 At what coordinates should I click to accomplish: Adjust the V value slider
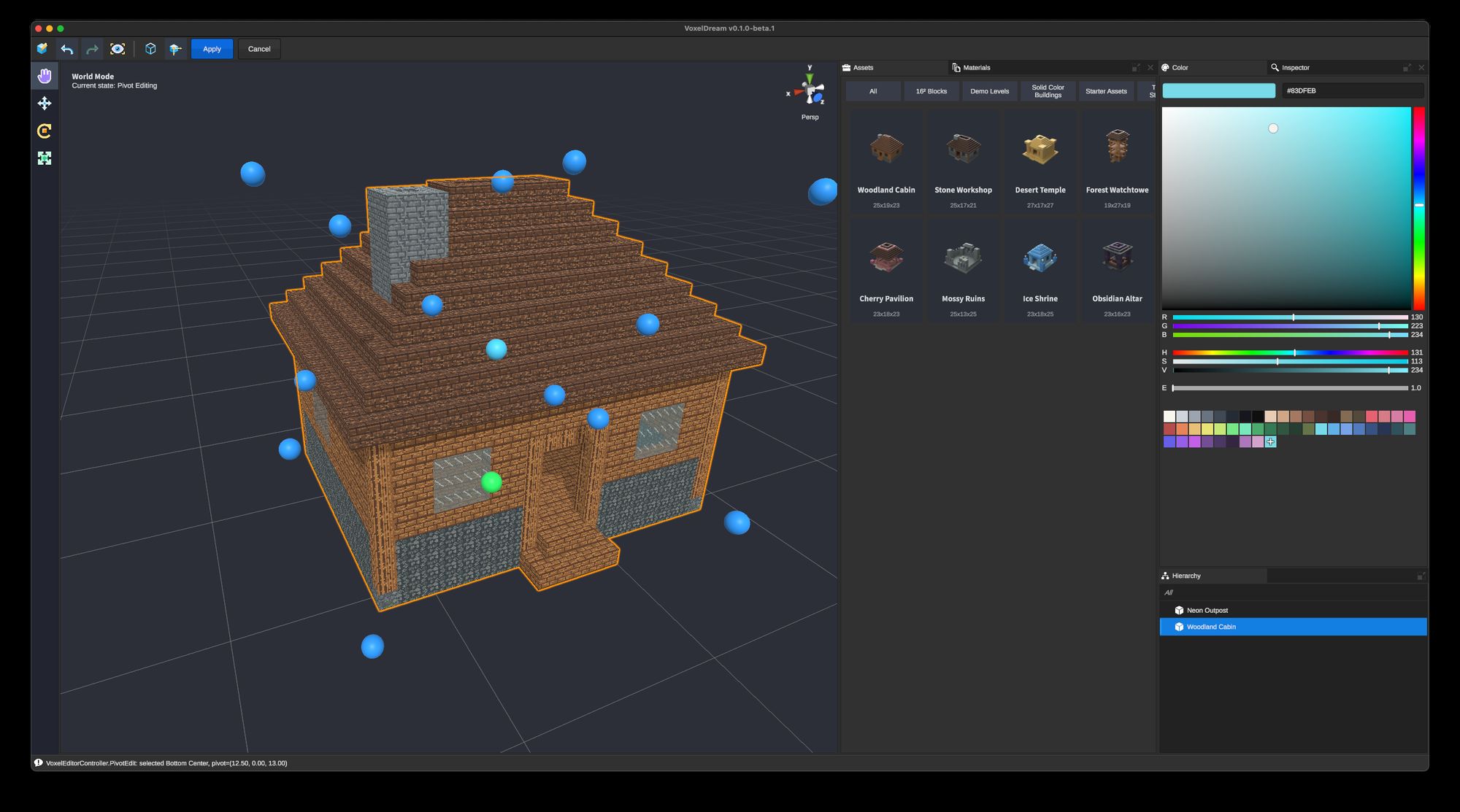pyautogui.click(x=1290, y=371)
